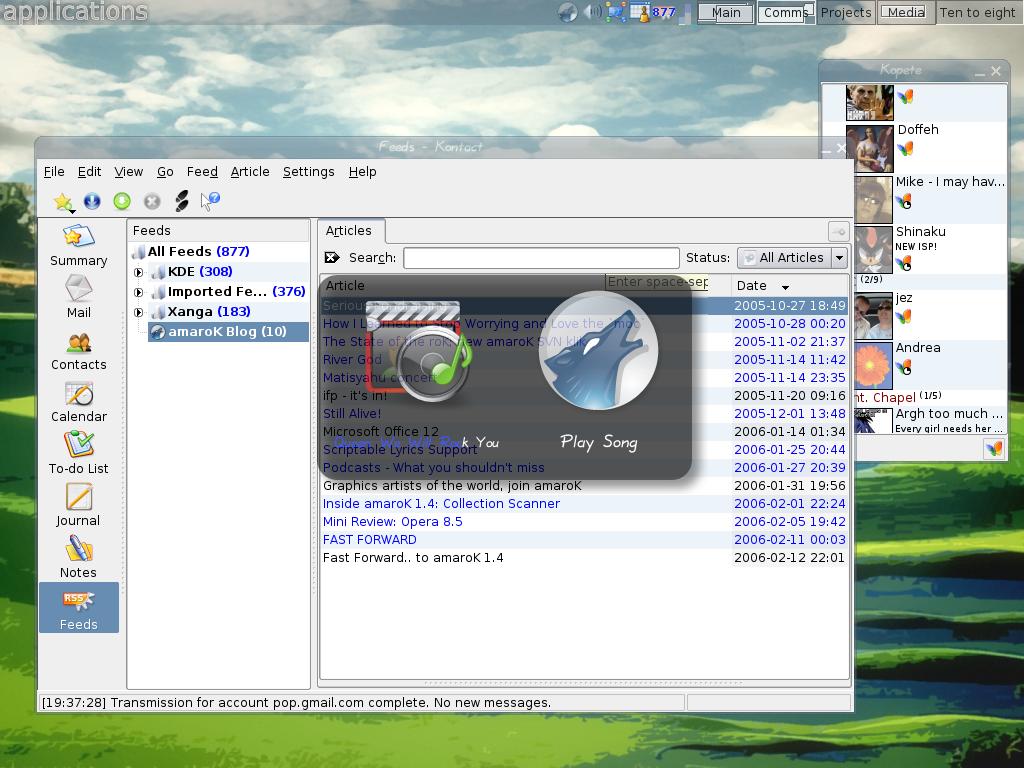The image size is (1024, 768).
Task: Open the Feed menu
Action: click(x=202, y=172)
